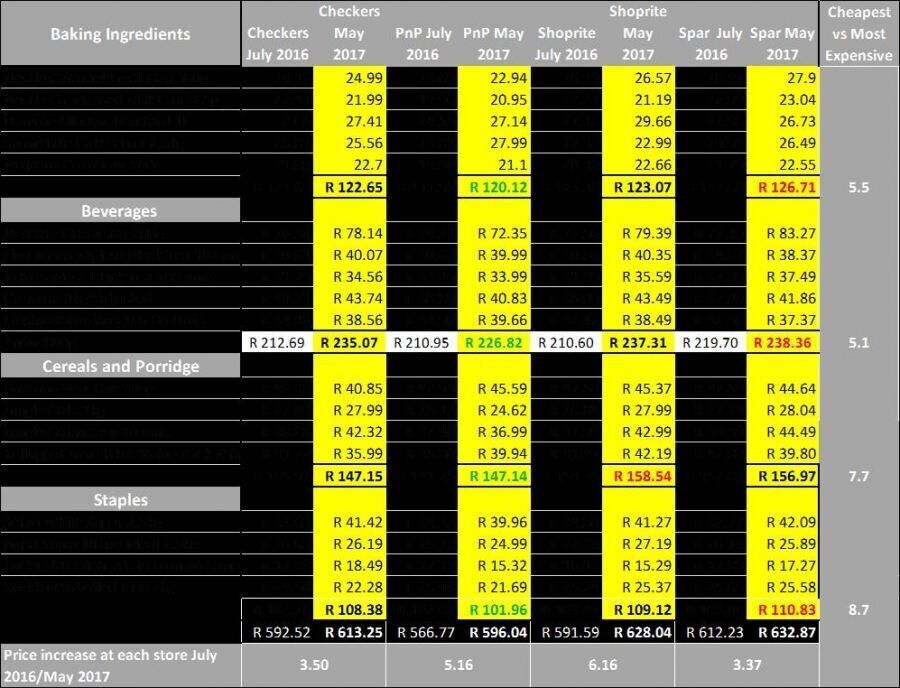Select the Baking Ingredients header cell
900x688 pixels.
click(120, 34)
